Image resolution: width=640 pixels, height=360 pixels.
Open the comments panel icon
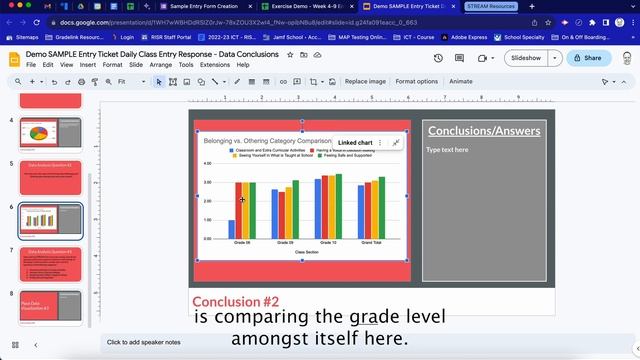(x=459, y=58)
